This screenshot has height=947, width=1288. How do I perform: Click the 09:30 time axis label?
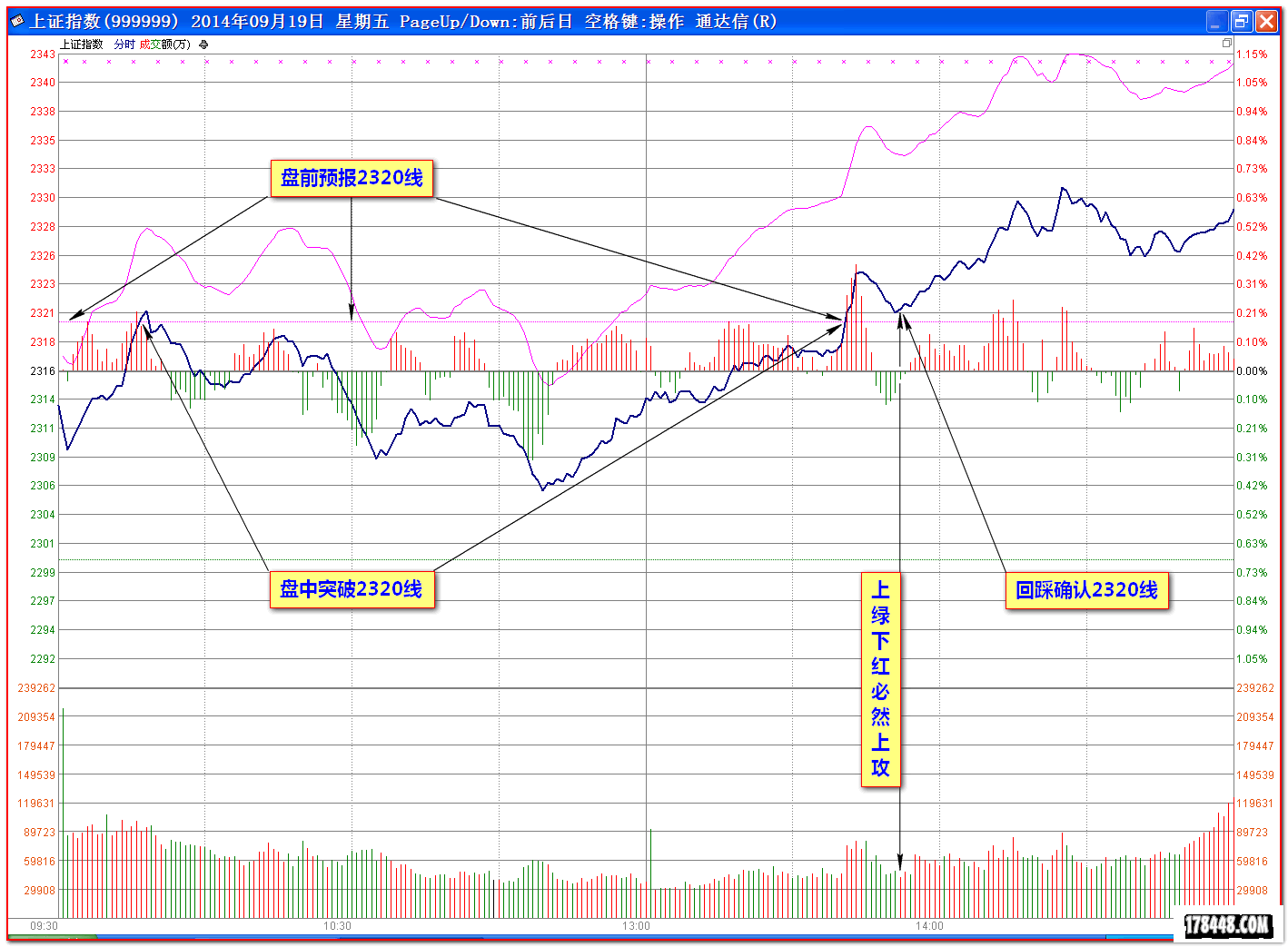[44, 926]
